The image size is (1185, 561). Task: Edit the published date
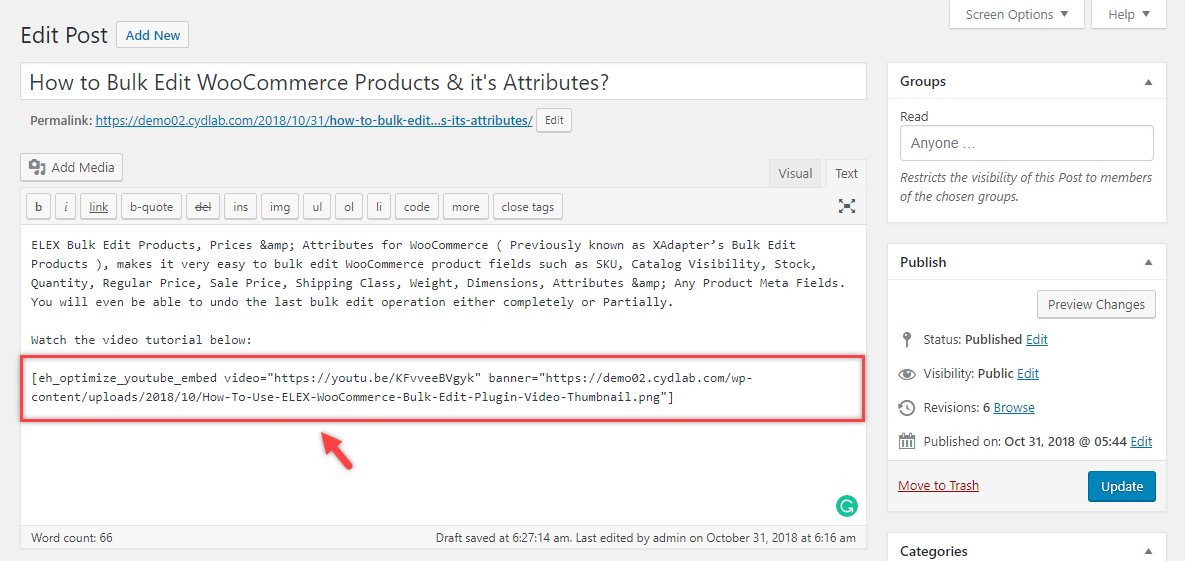[1141, 442]
